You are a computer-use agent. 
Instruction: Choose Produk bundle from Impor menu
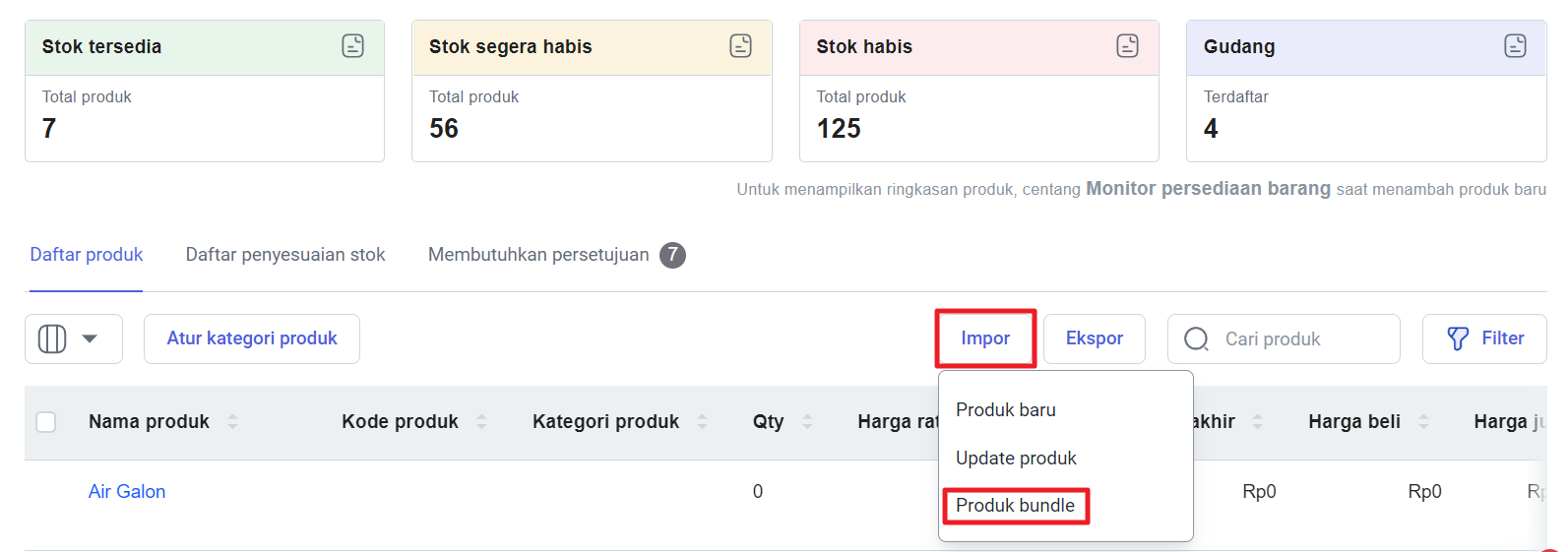[1016, 506]
